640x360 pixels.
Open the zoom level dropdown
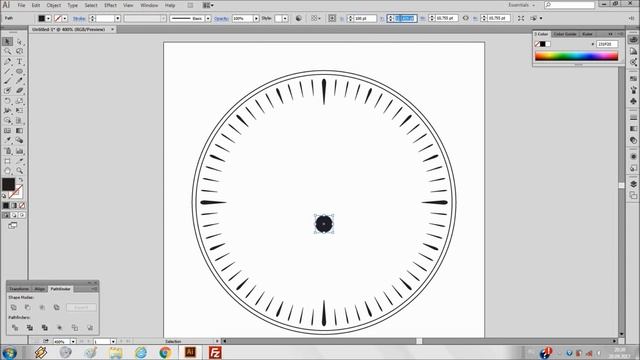coord(73,341)
